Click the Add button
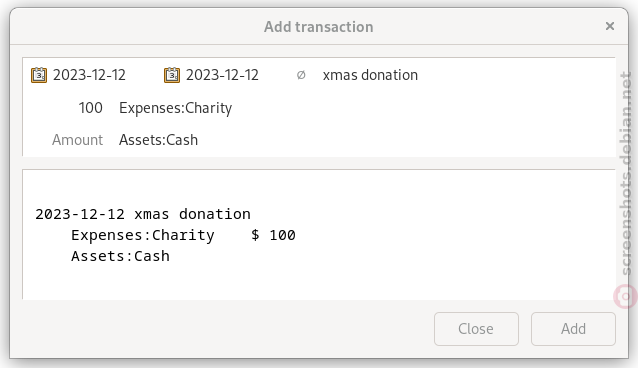Image resolution: width=638 pixels, height=368 pixels. (573, 329)
